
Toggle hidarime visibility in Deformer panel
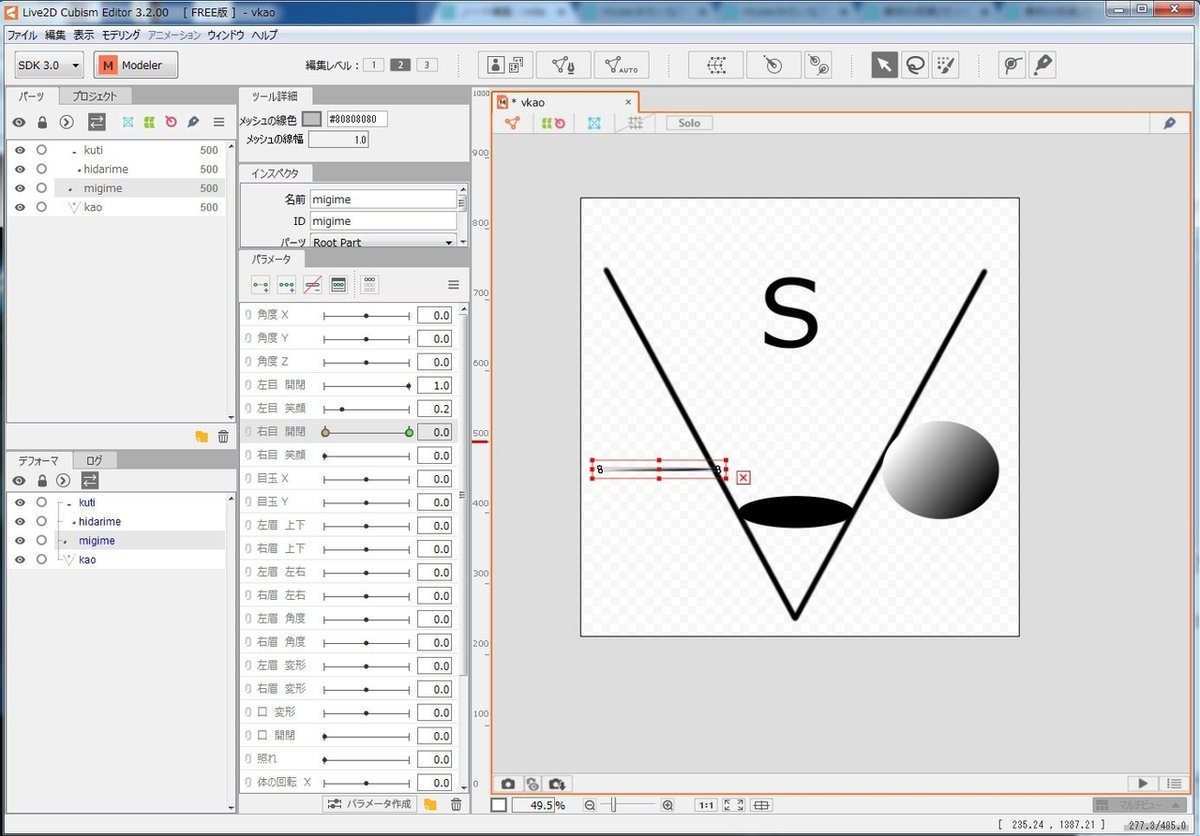tap(19, 521)
